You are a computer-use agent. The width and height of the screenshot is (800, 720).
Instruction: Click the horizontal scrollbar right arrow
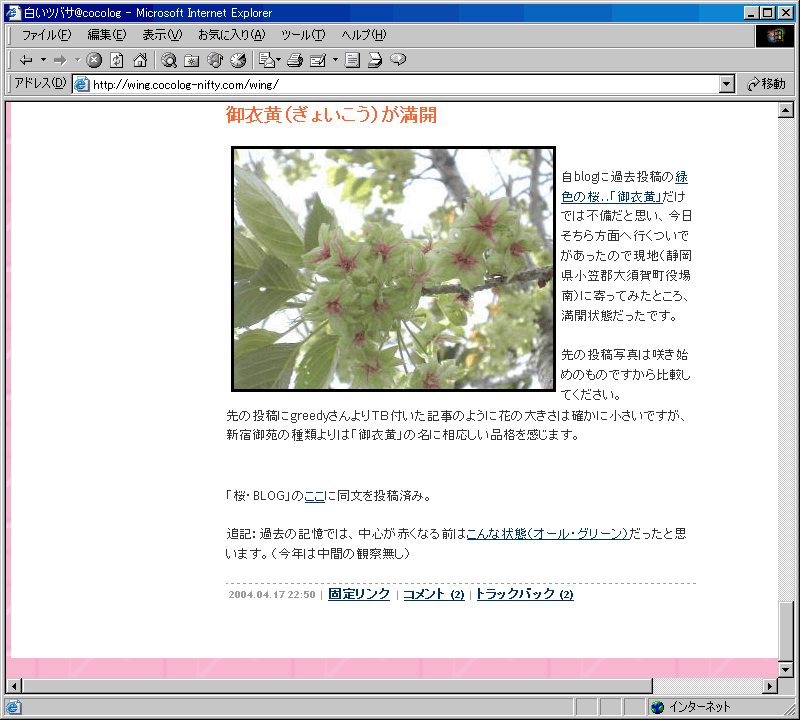pyautogui.click(x=770, y=686)
